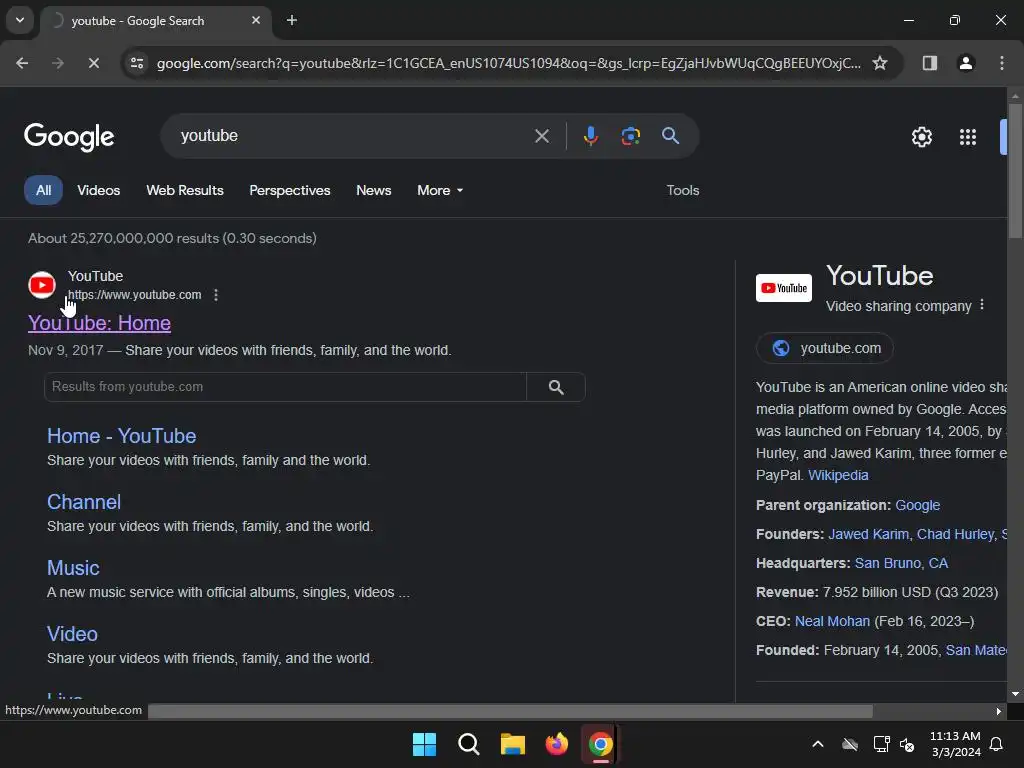Open the Chad Hurley founder link
The width and height of the screenshot is (1024, 768).
click(x=955, y=534)
